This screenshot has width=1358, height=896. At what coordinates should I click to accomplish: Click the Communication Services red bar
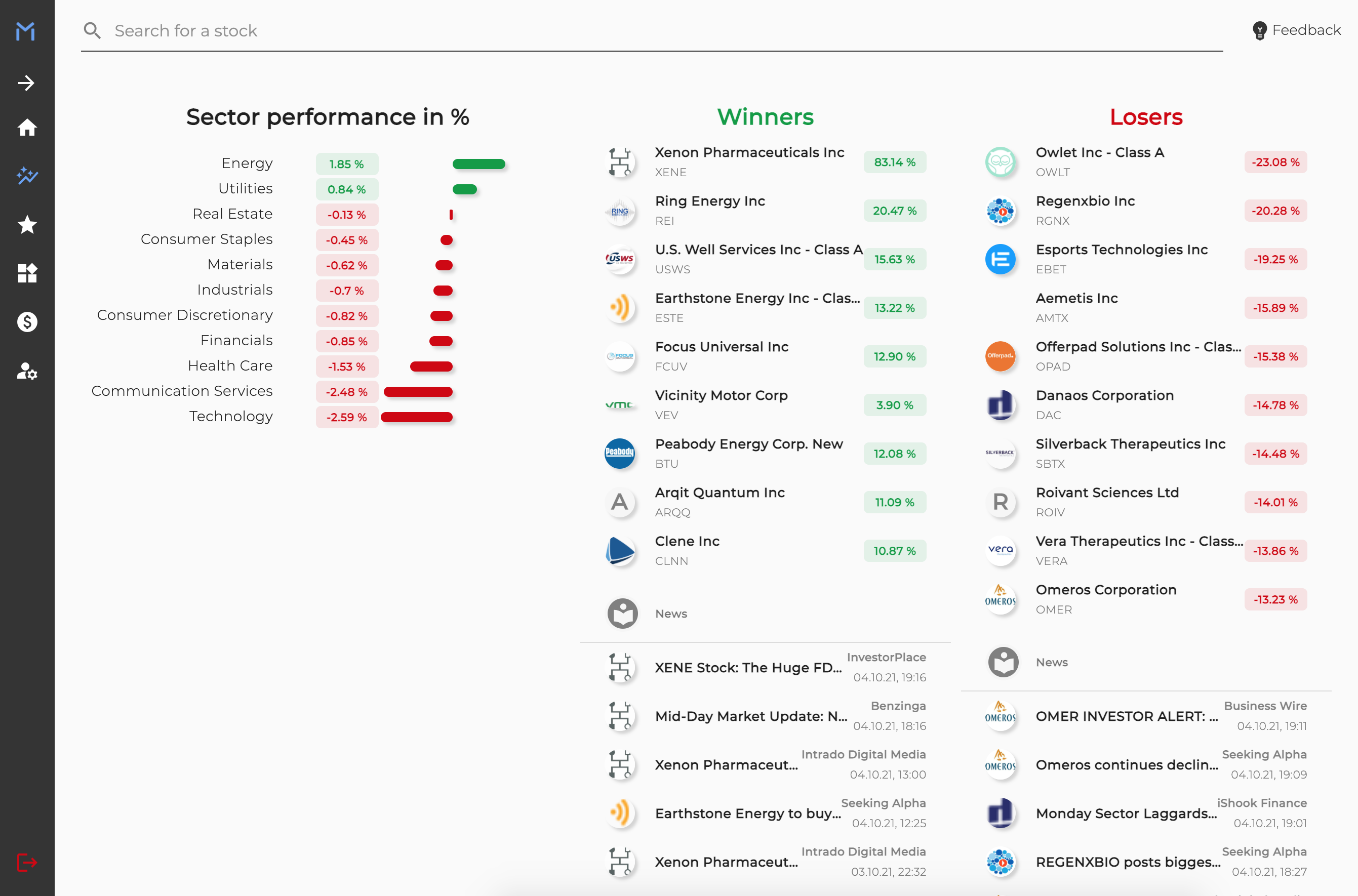pyautogui.click(x=418, y=392)
